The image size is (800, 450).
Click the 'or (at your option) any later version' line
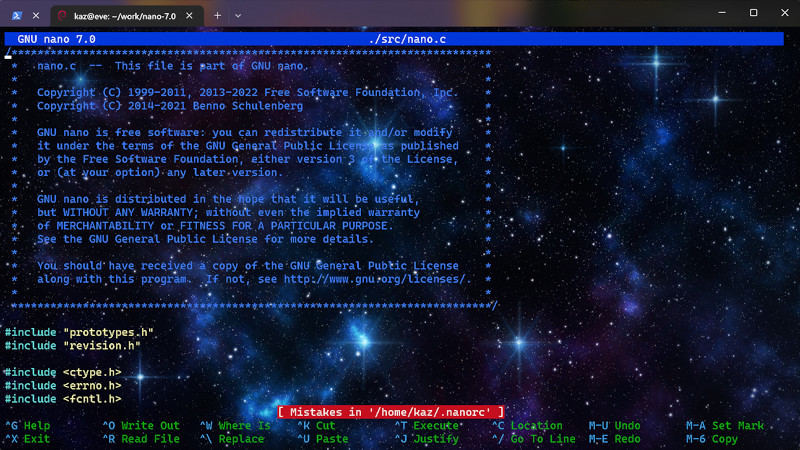tap(160, 172)
